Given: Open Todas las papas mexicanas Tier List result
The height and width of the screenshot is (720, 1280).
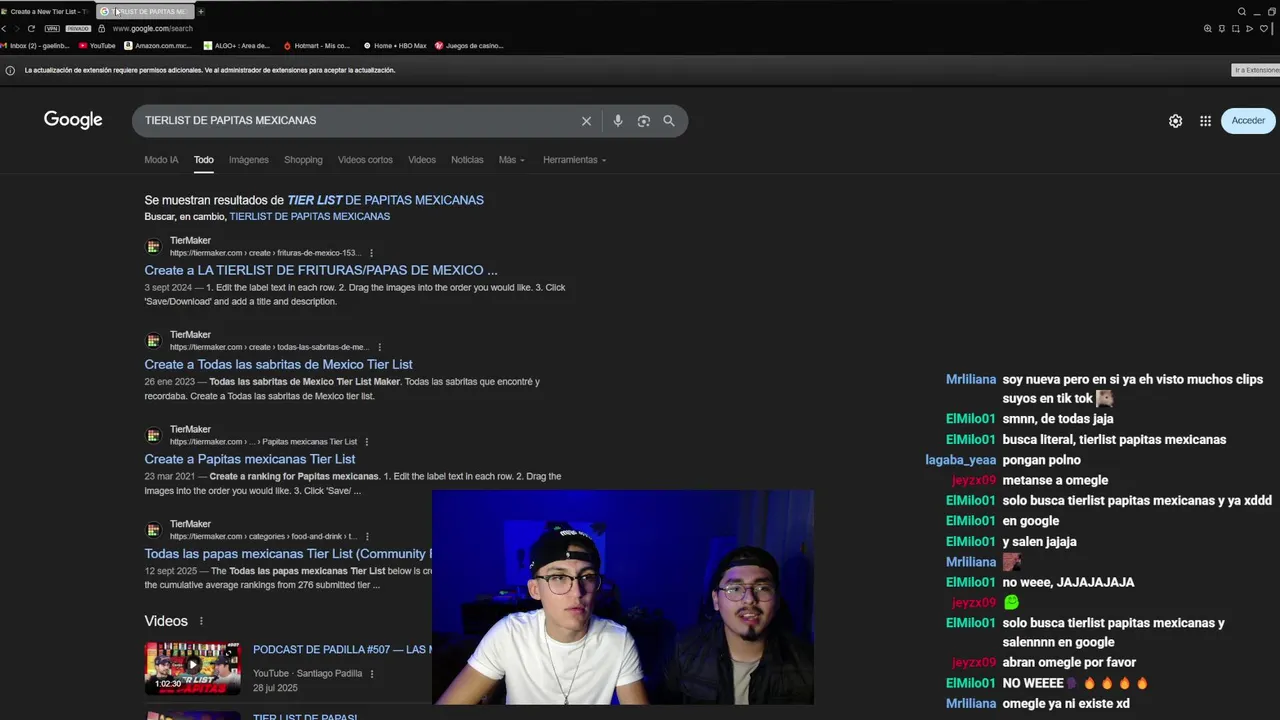Looking at the screenshot, I should 288,554.
